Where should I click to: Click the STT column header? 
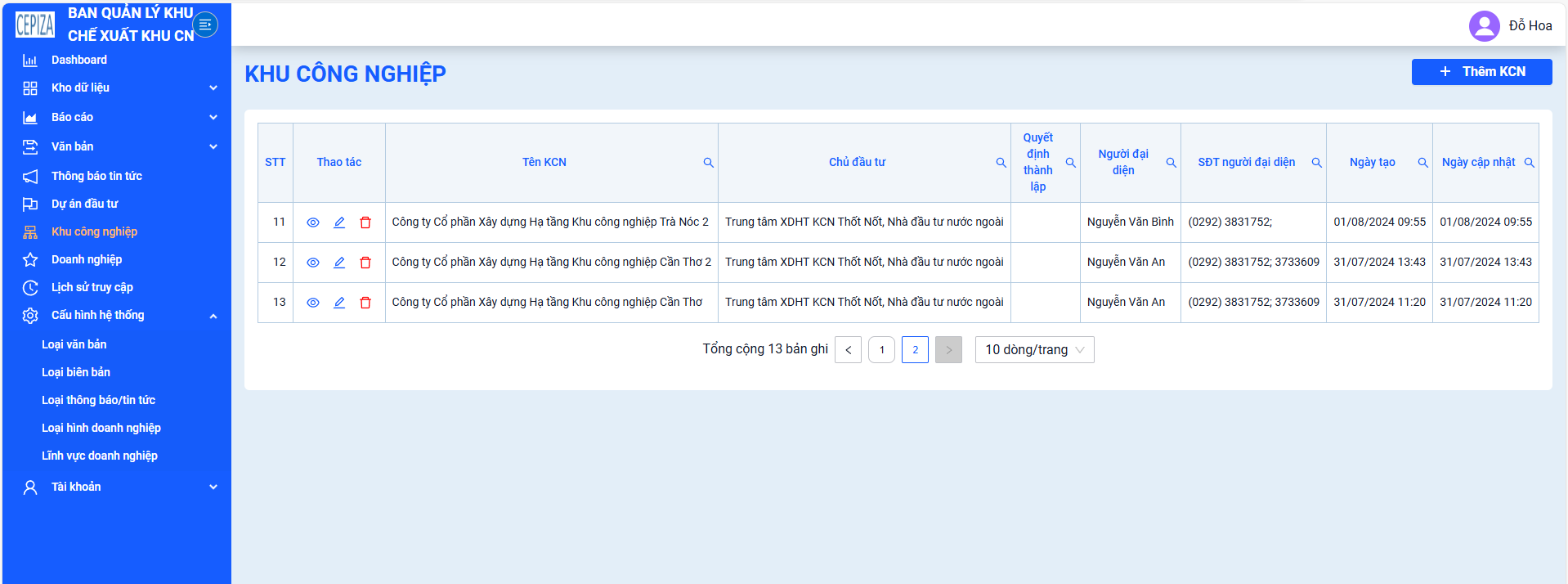(x=276, y=162)
